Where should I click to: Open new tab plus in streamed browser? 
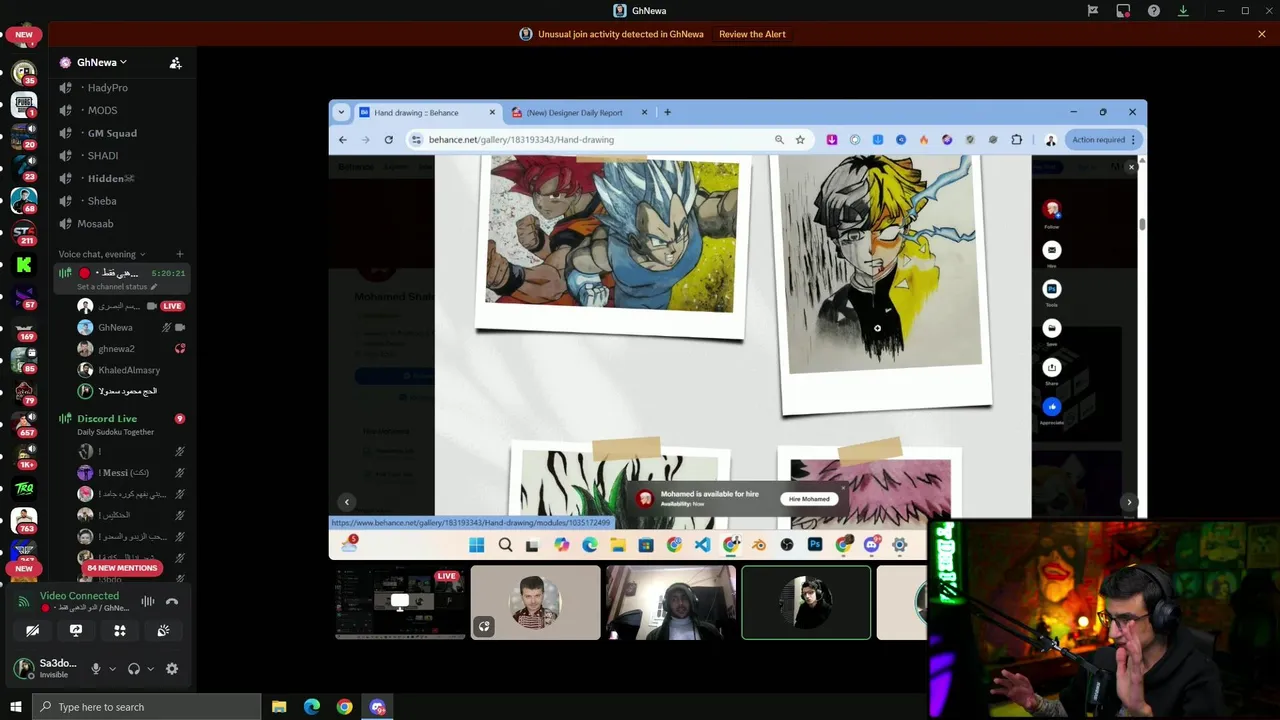coord(668,112)
